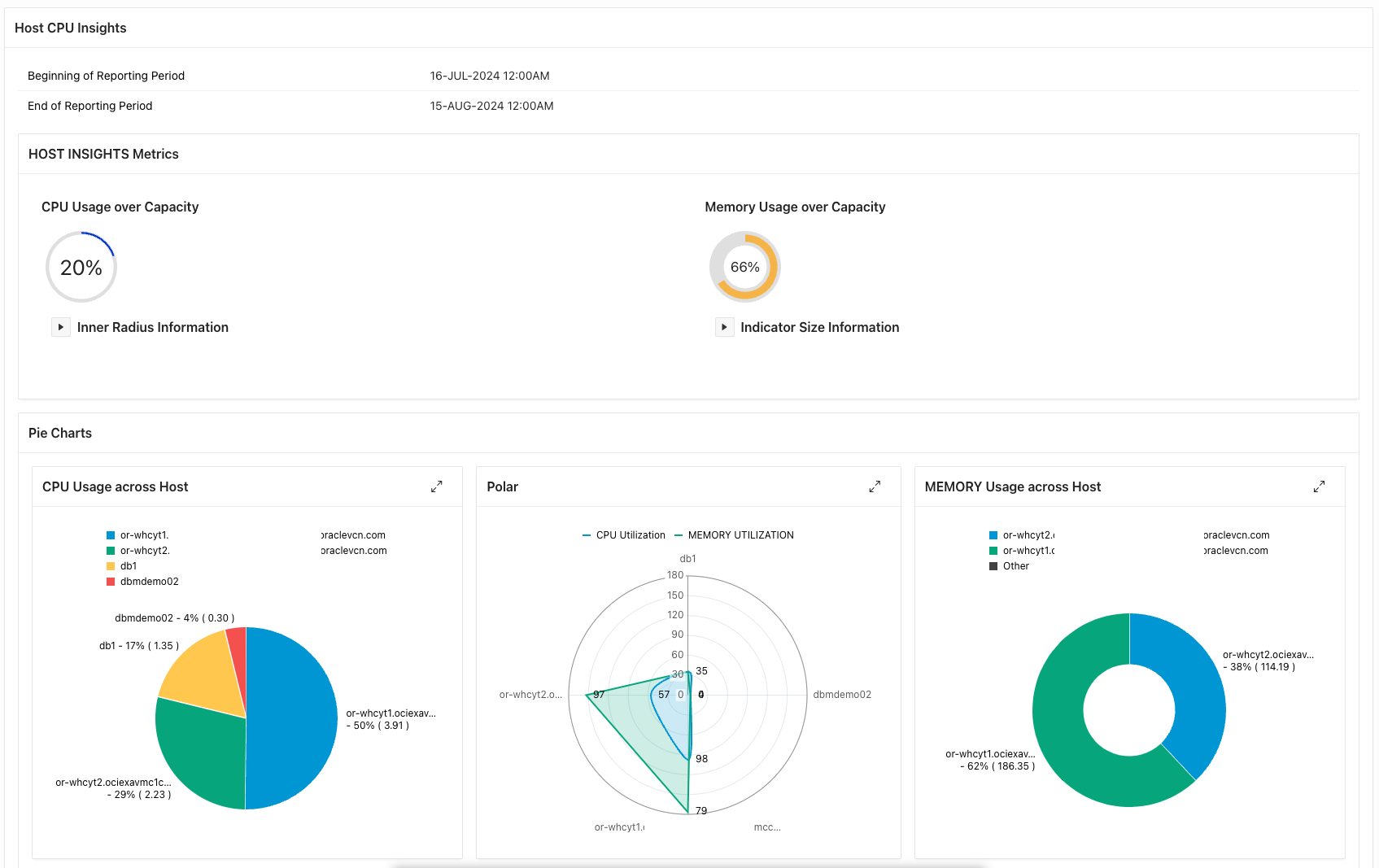Image resolution: width=1379 pixels, height=868 pixels.
Task: Expand Indicator Size Information section
Action: (724, 327)
